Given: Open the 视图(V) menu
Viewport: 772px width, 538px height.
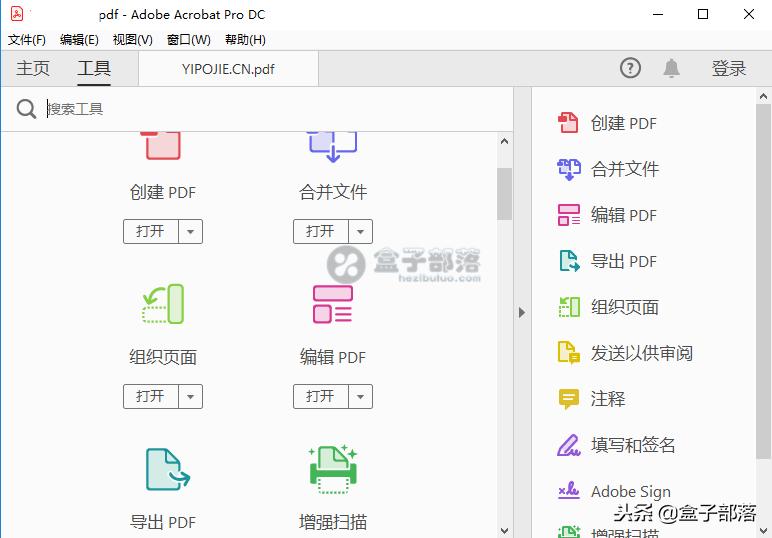Looking at the screenshot, I should [132, 40].
